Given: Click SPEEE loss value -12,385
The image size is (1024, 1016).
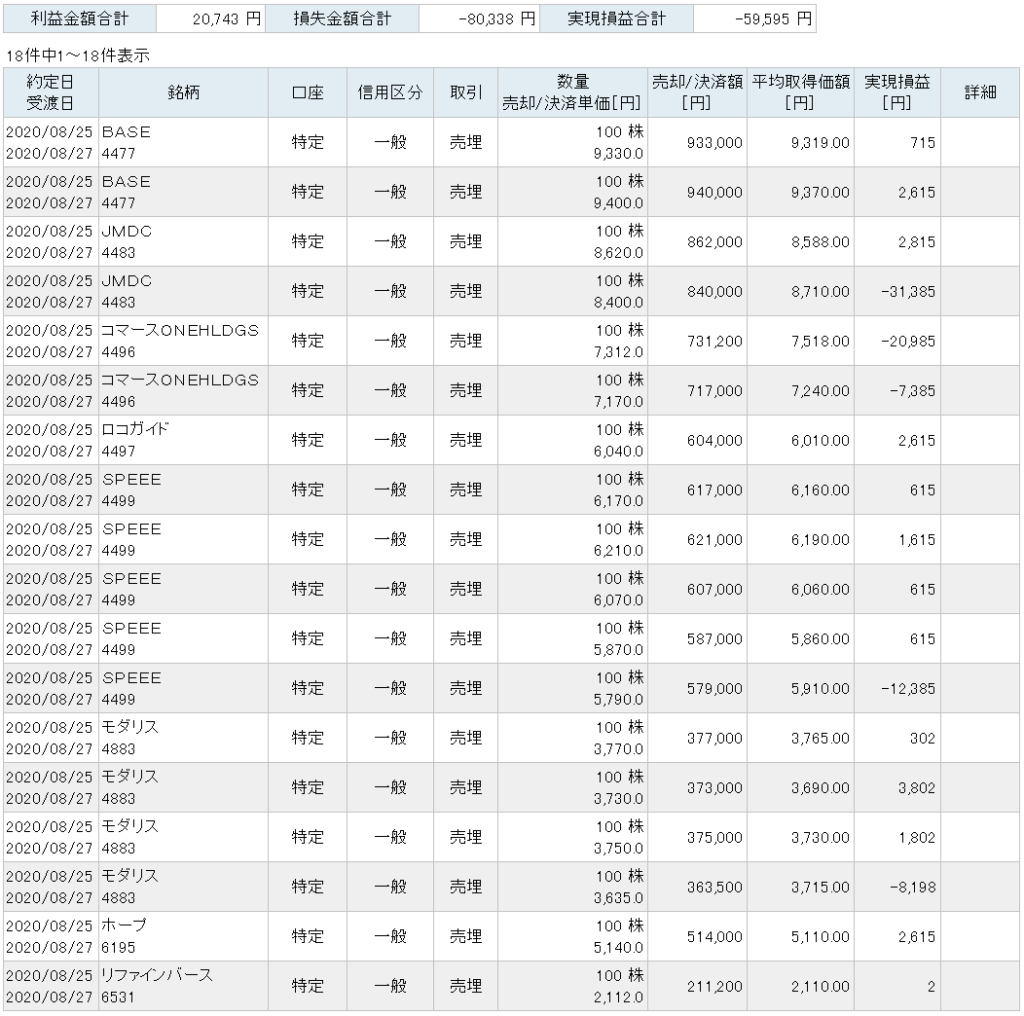Looking at the screenshot, I should click(908, 689).
